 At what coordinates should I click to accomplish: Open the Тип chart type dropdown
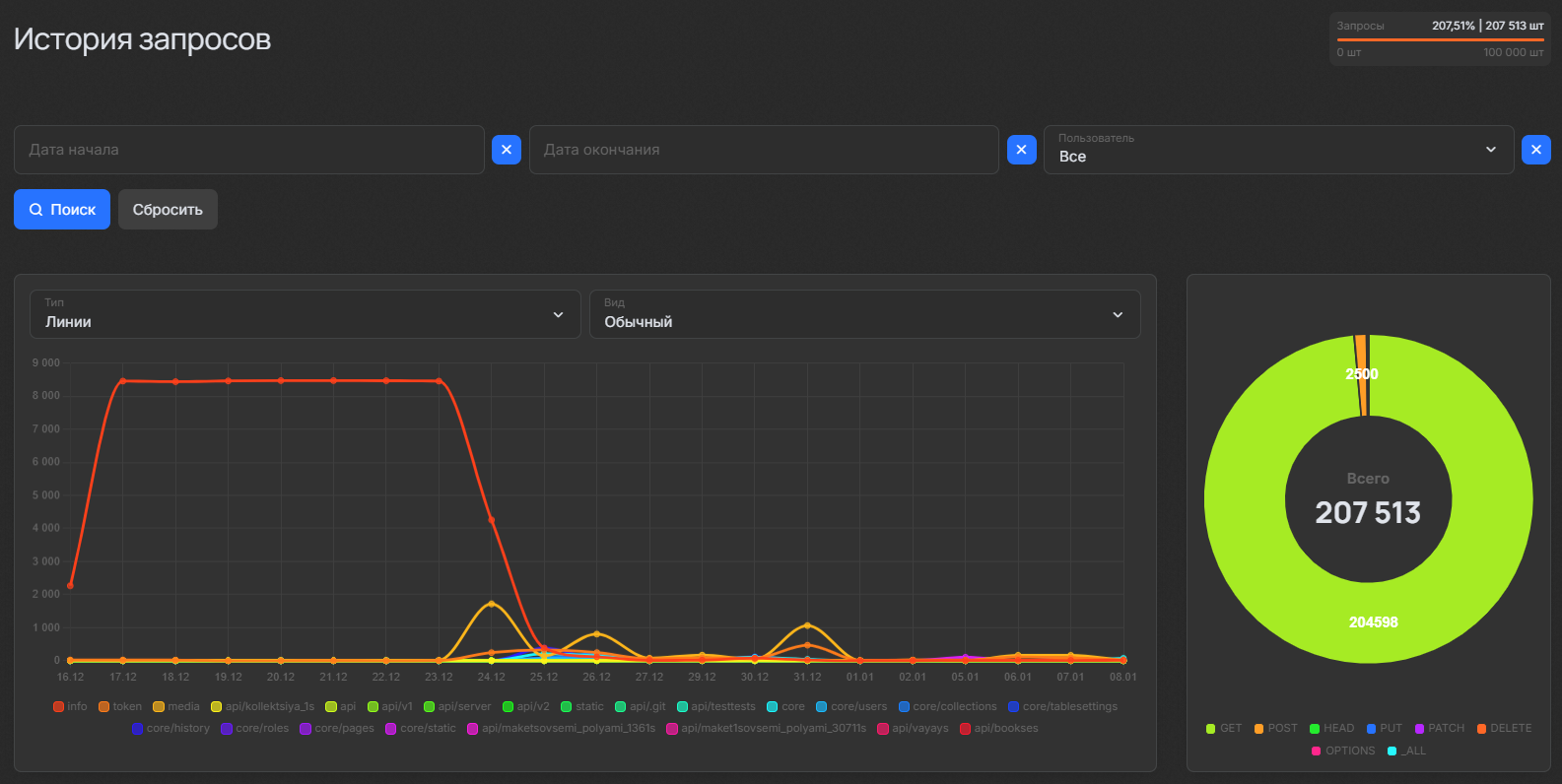[305, 314]
